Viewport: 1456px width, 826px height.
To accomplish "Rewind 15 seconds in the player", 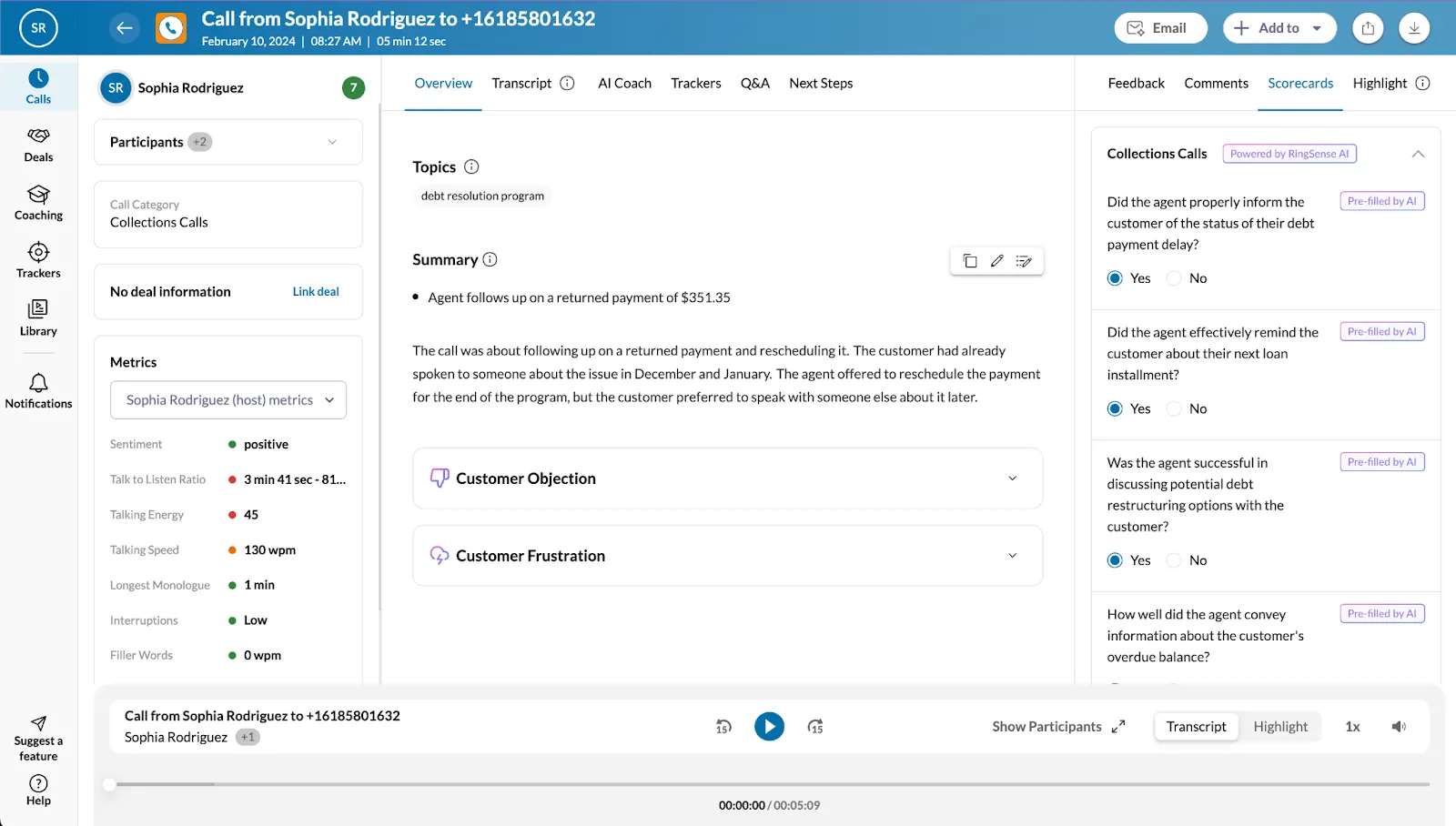I will coord(723,727).
